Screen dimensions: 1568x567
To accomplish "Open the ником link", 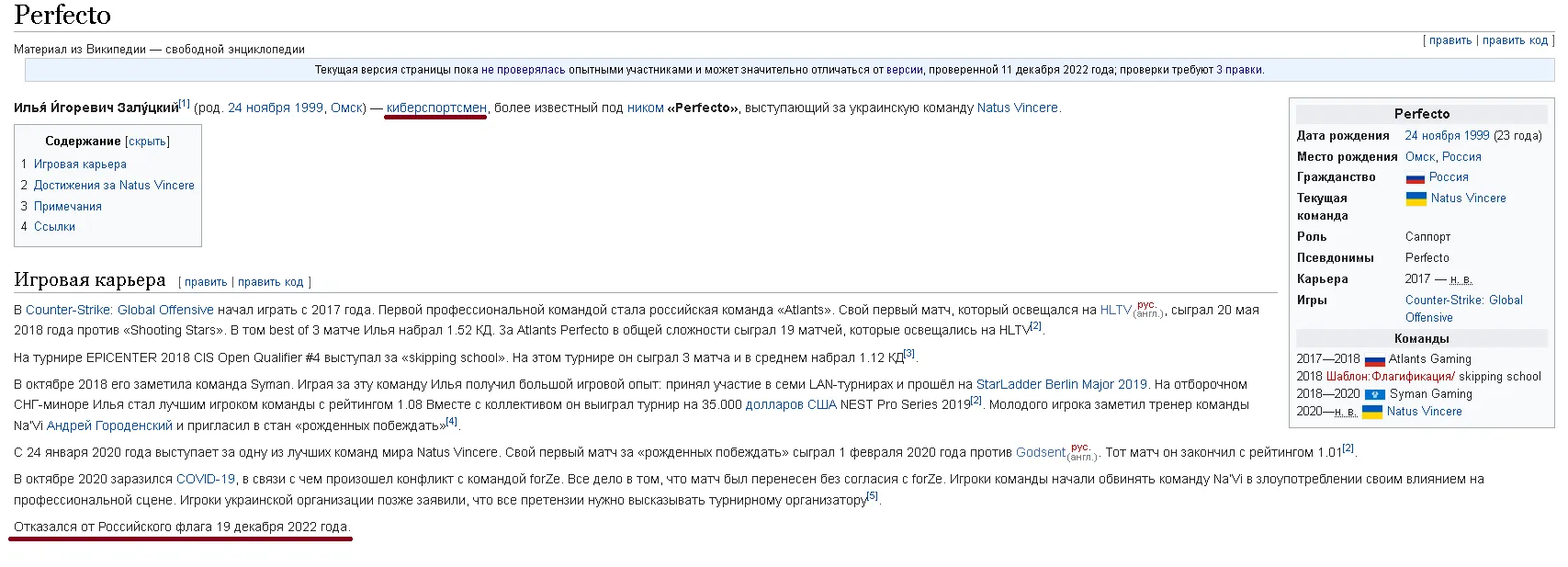I will click(x=646, y=108).
